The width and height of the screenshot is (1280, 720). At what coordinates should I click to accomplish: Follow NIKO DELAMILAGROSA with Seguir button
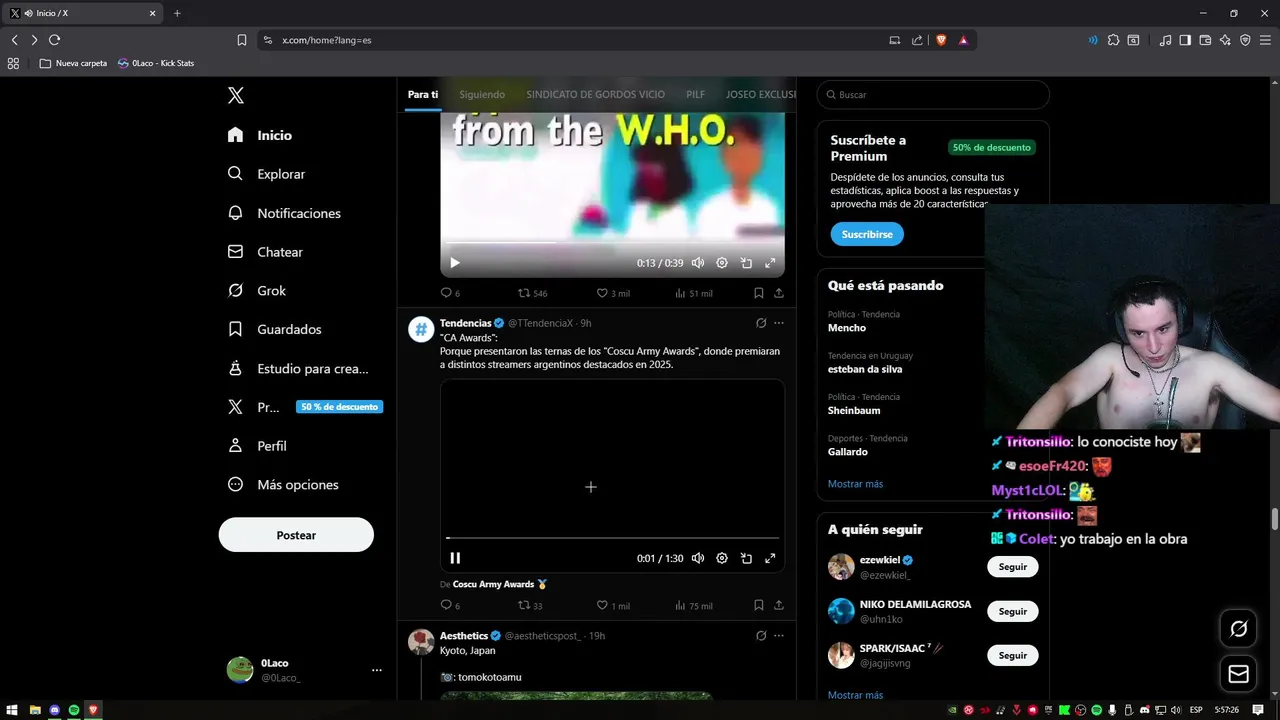1012,611
